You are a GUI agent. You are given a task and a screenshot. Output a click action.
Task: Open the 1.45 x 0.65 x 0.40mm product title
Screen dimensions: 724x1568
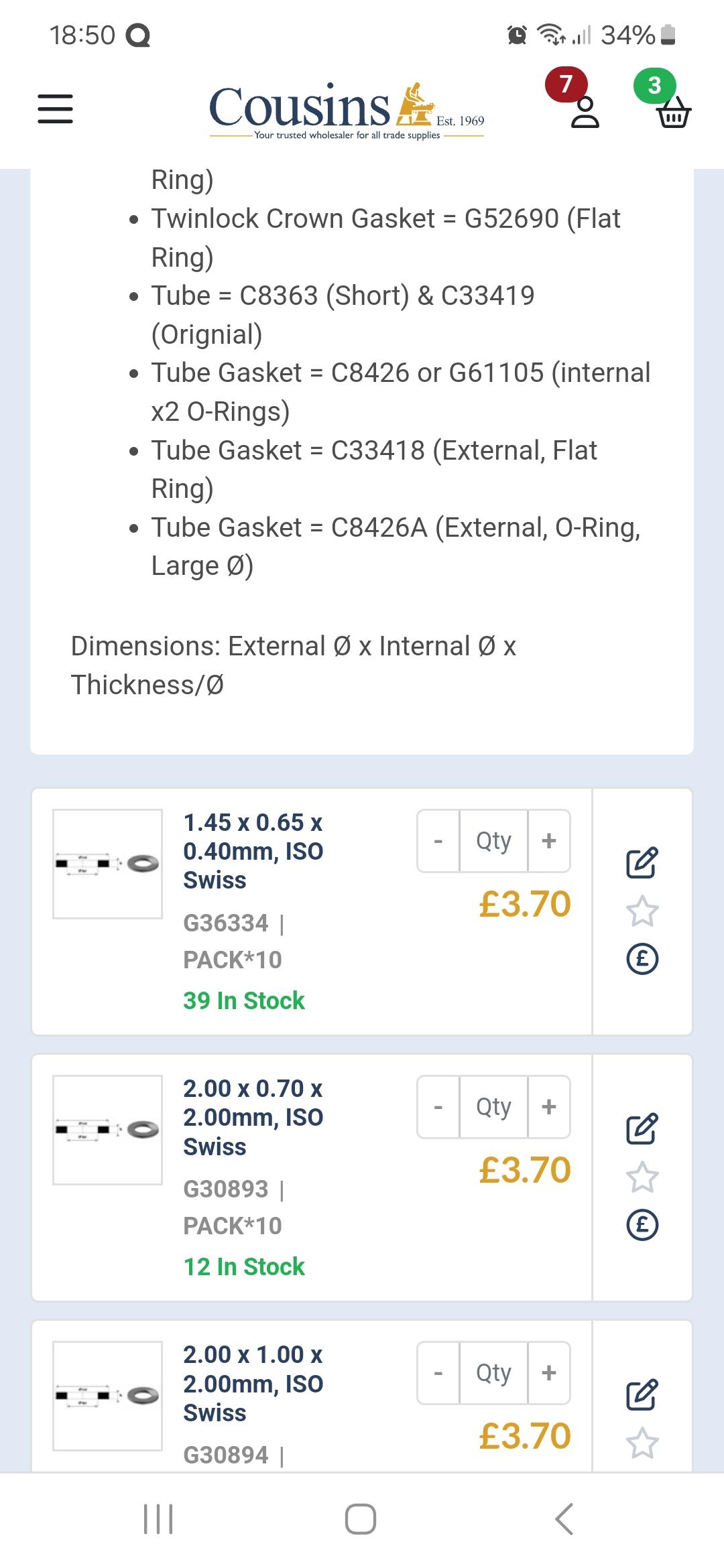(253, 851)
